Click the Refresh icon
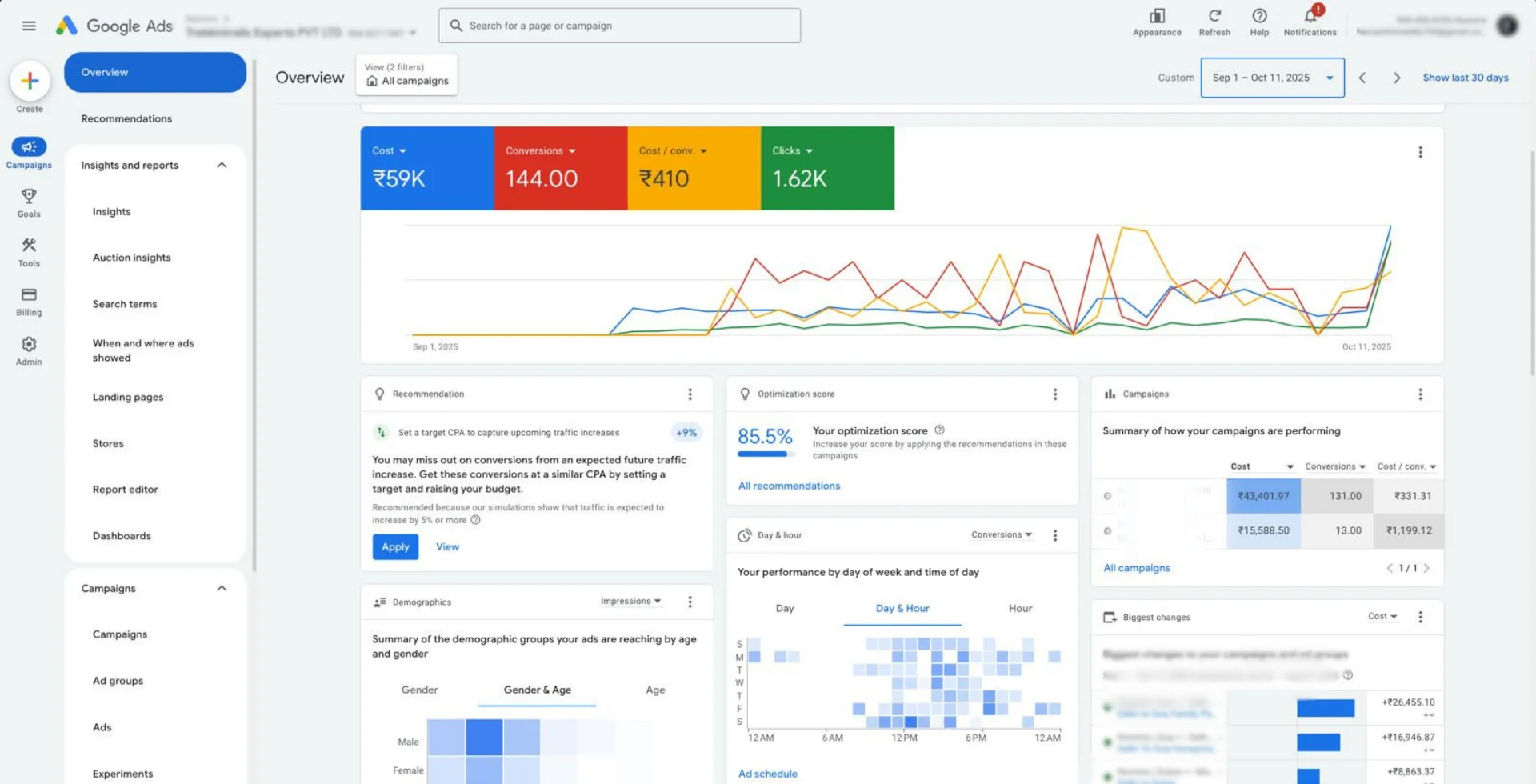Screen dimensions: 1536x784 pos(1214,17)
